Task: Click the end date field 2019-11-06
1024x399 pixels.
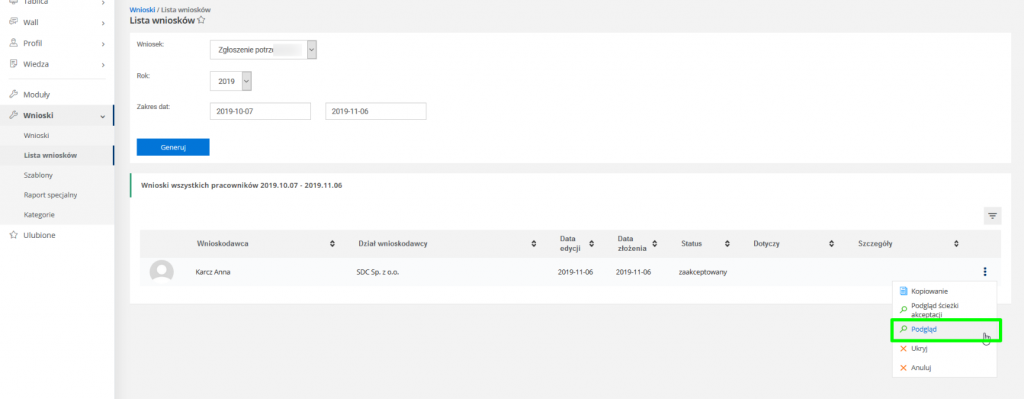Action: 376,111
